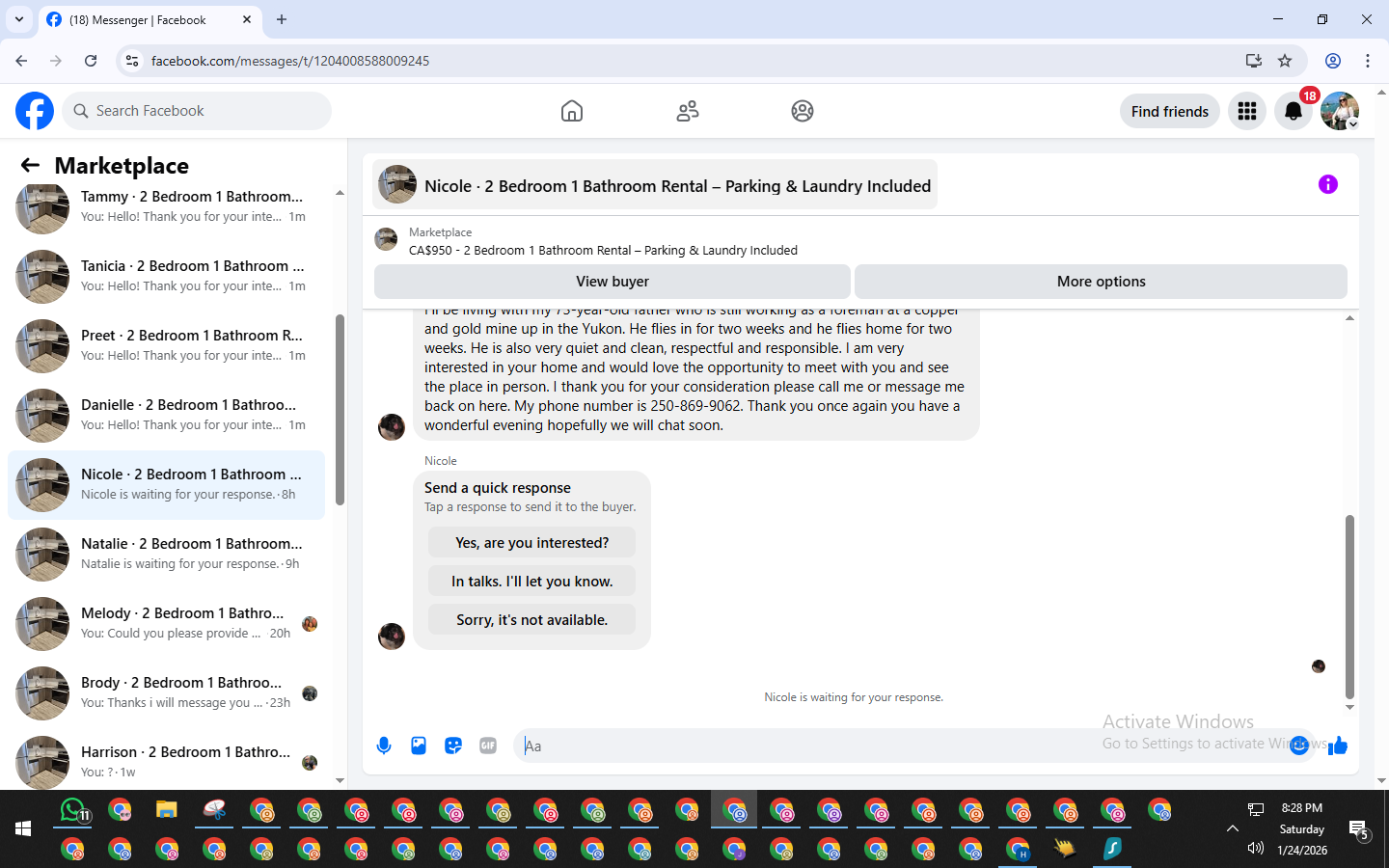Open Chrome three-dot menu

[1368, 61]
